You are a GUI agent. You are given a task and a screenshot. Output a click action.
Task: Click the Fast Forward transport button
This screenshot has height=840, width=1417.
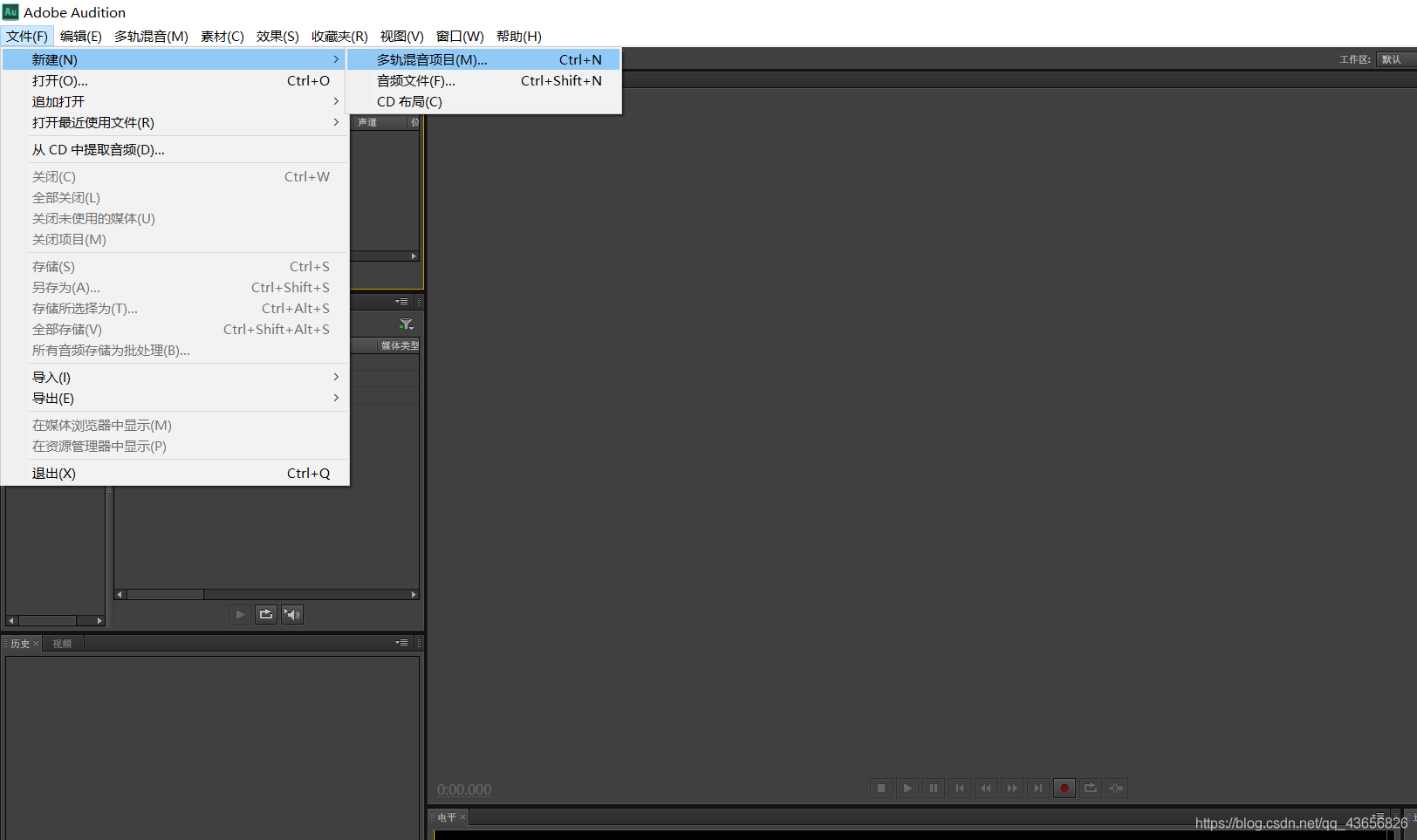1012,789
